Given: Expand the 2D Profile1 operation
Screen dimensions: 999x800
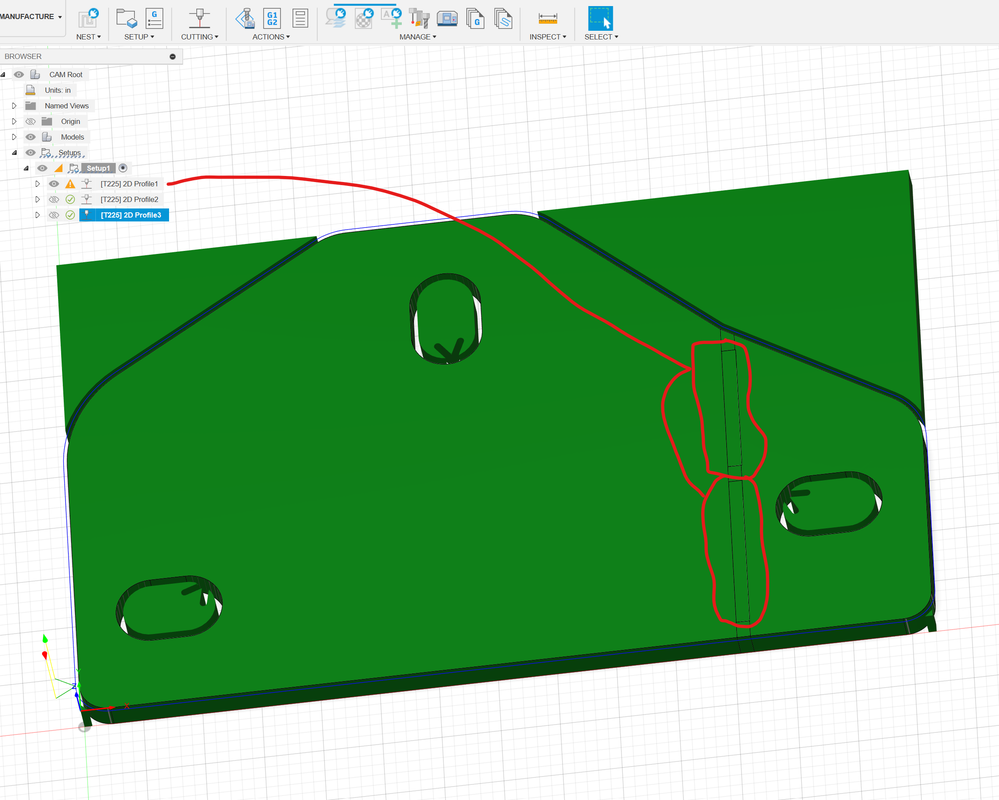Looking at the screenshot, I should coord(38,184).
